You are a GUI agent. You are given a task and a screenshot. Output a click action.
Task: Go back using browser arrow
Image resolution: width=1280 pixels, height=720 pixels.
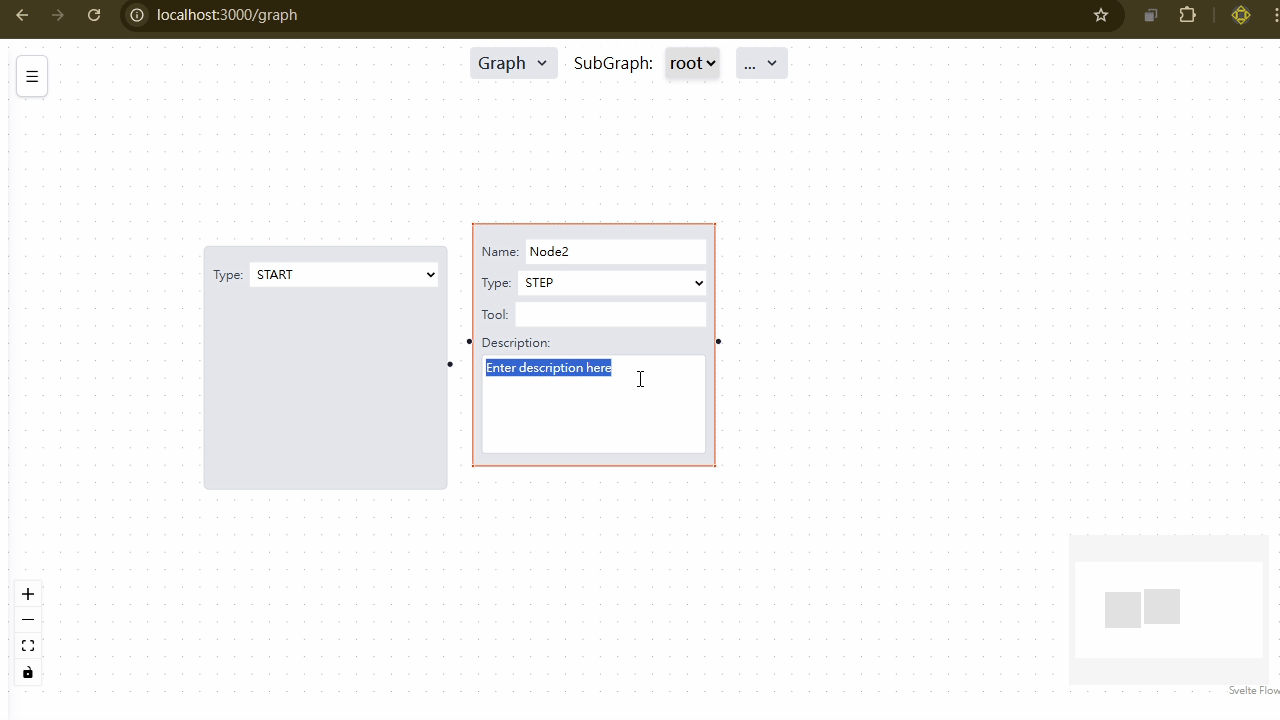click(22, 15)
